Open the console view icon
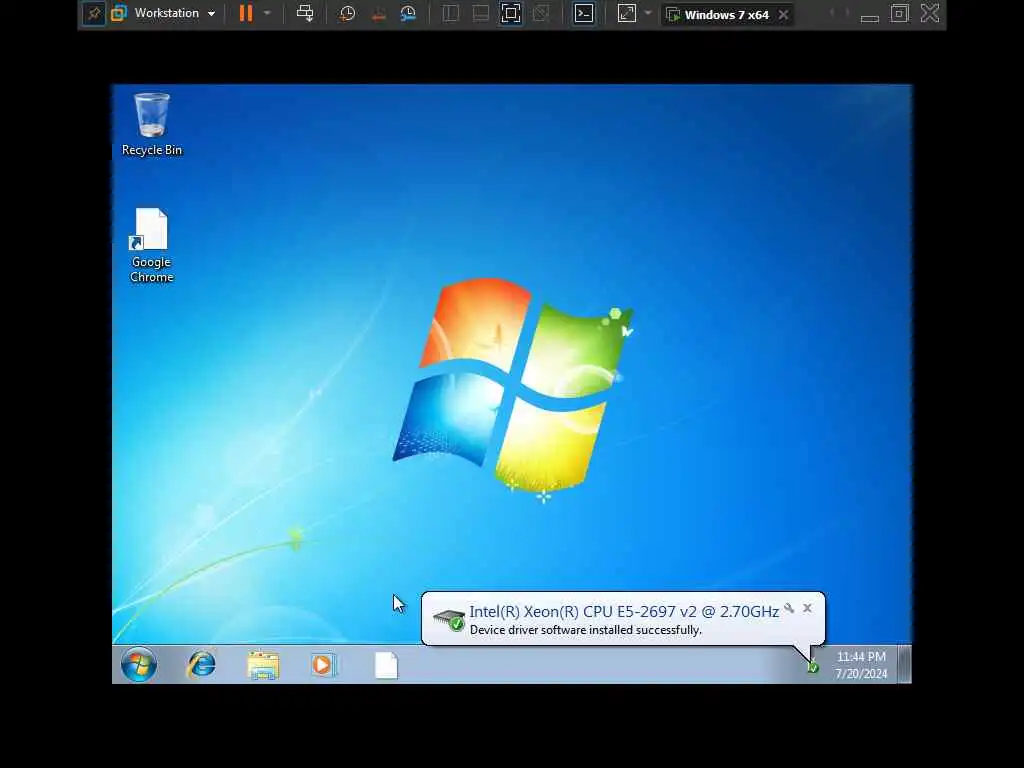 pos(584,14)
